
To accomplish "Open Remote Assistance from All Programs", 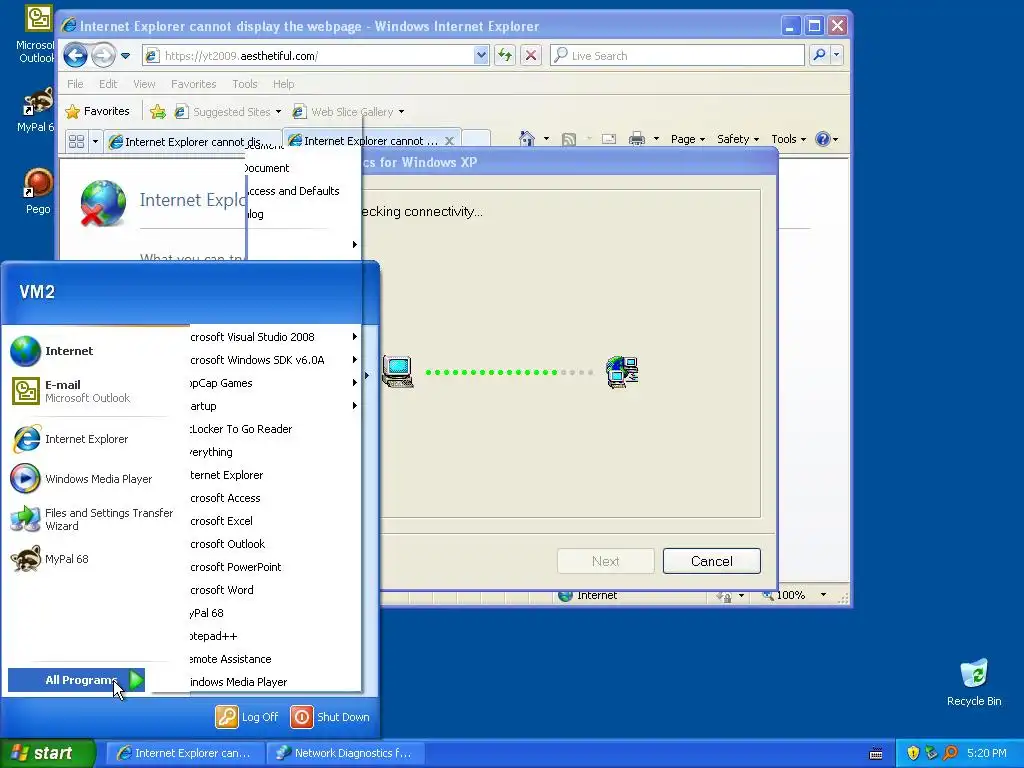I will [274, 659].
